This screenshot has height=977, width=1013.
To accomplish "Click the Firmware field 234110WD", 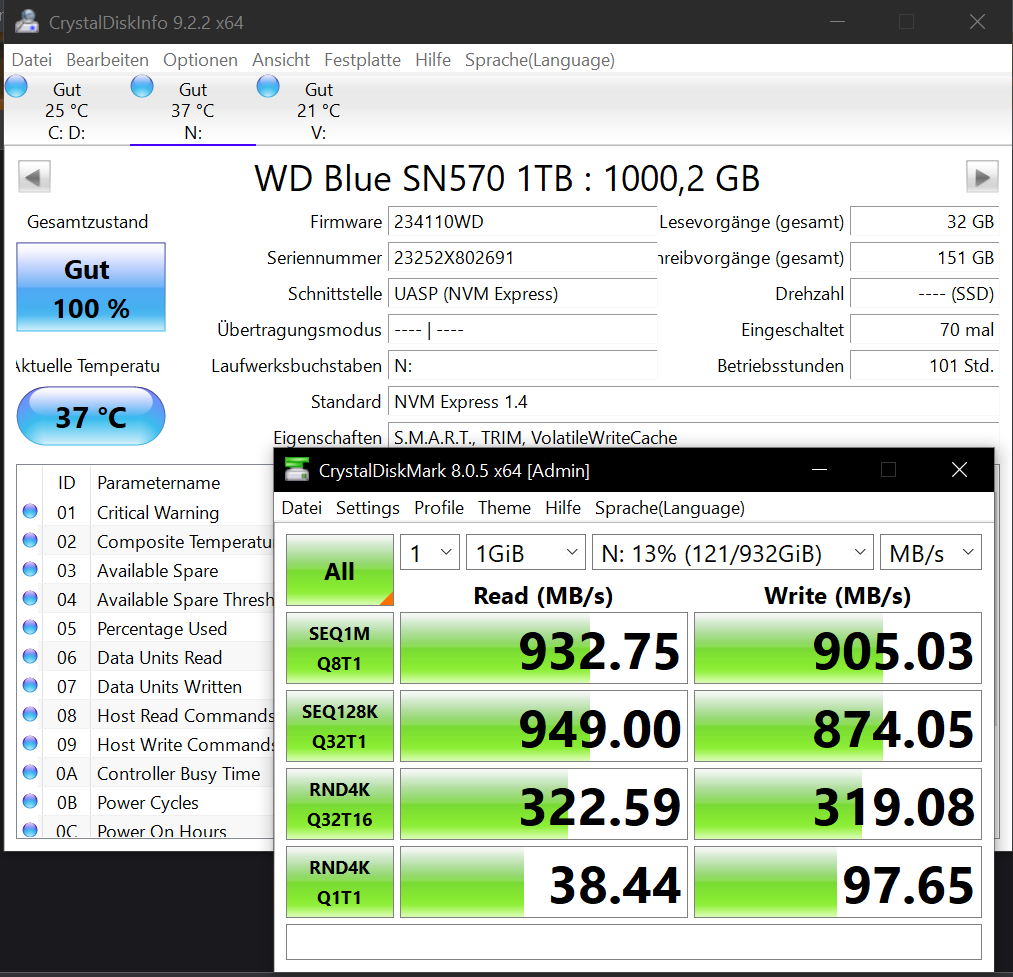I will pyautogui.click(x=522, y=222).
